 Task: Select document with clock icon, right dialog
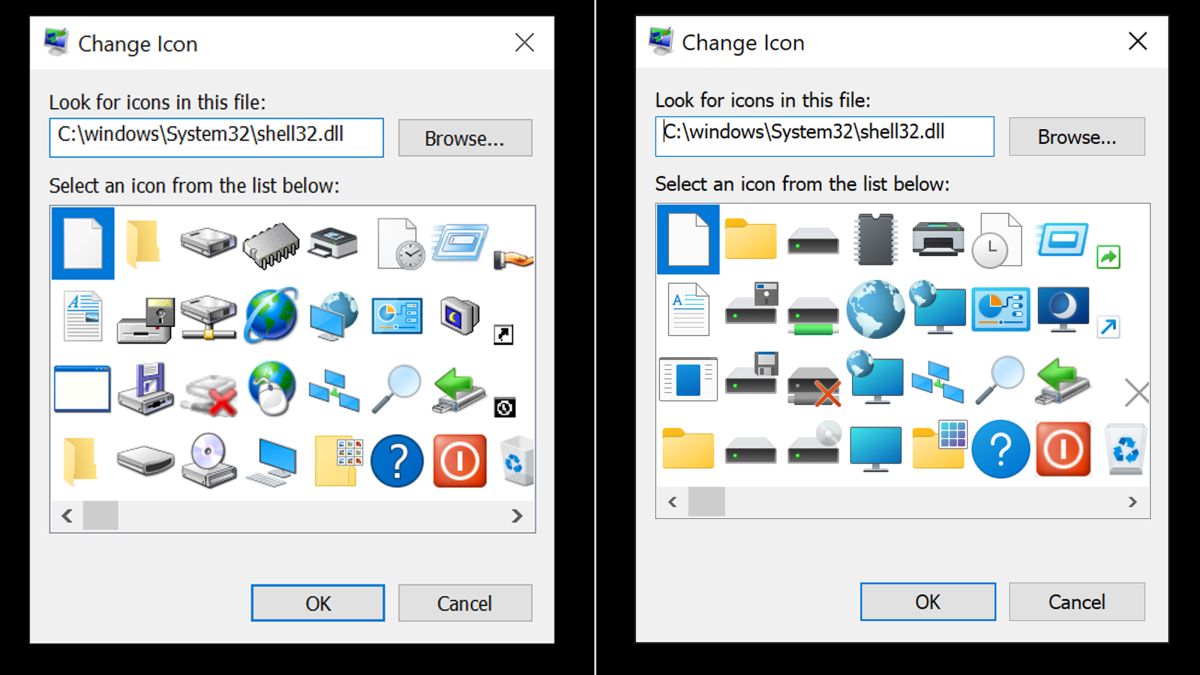[999, 239]
